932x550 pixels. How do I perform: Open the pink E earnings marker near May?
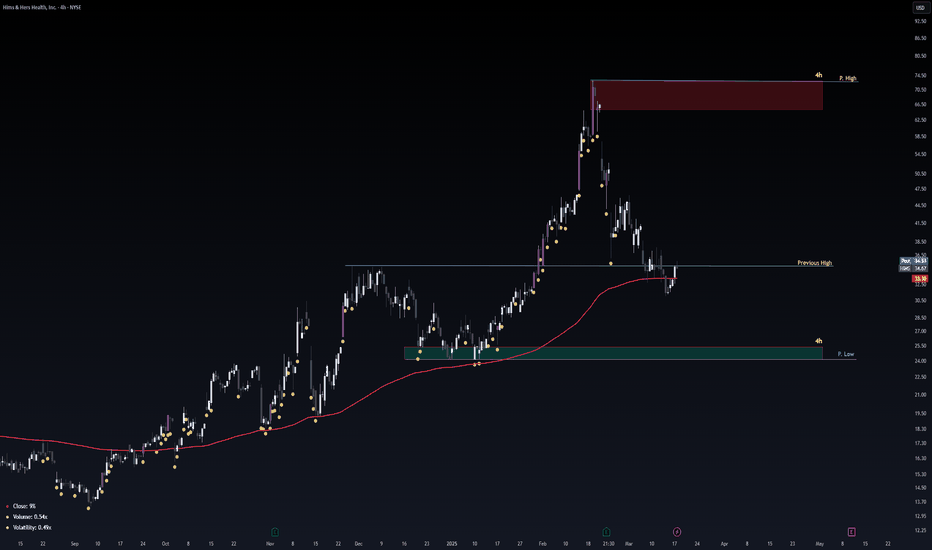point(851,532)
